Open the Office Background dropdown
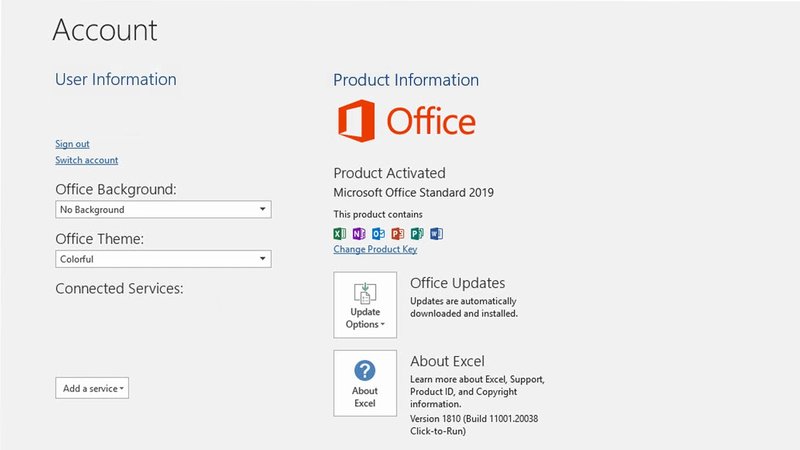800x450 pixels. pos(163,210)
